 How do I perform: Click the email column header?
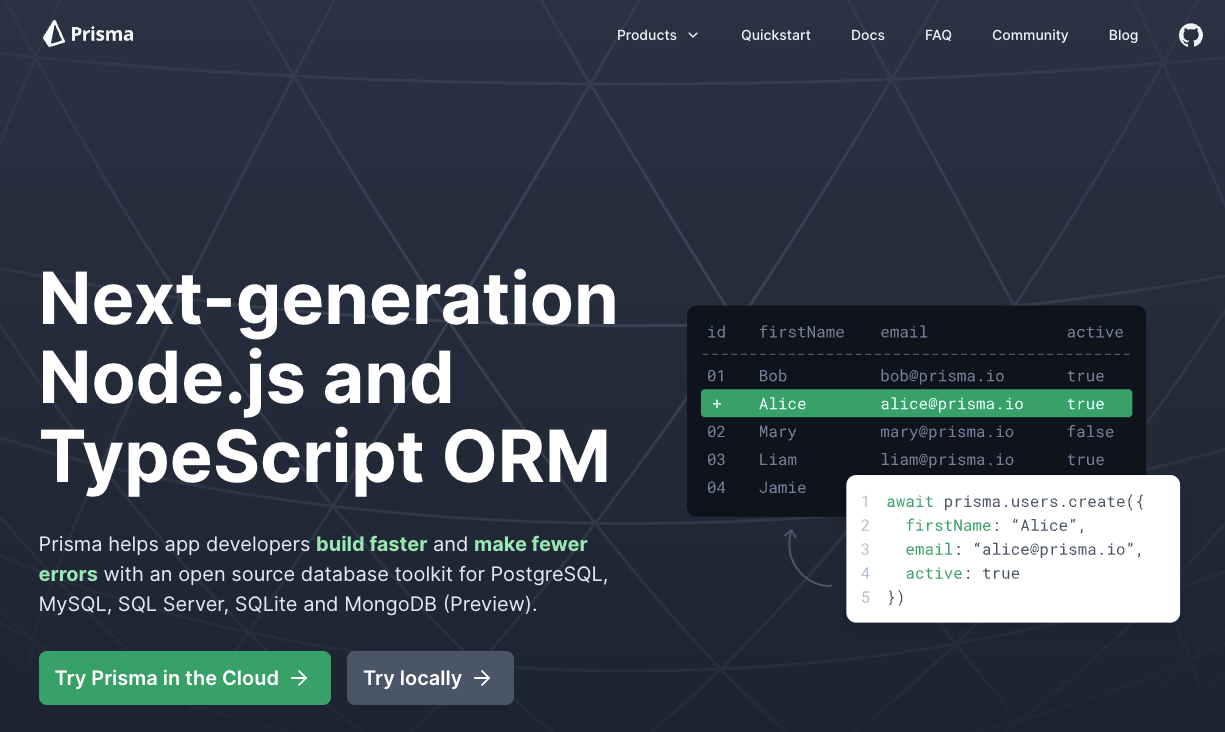(904, 332)
